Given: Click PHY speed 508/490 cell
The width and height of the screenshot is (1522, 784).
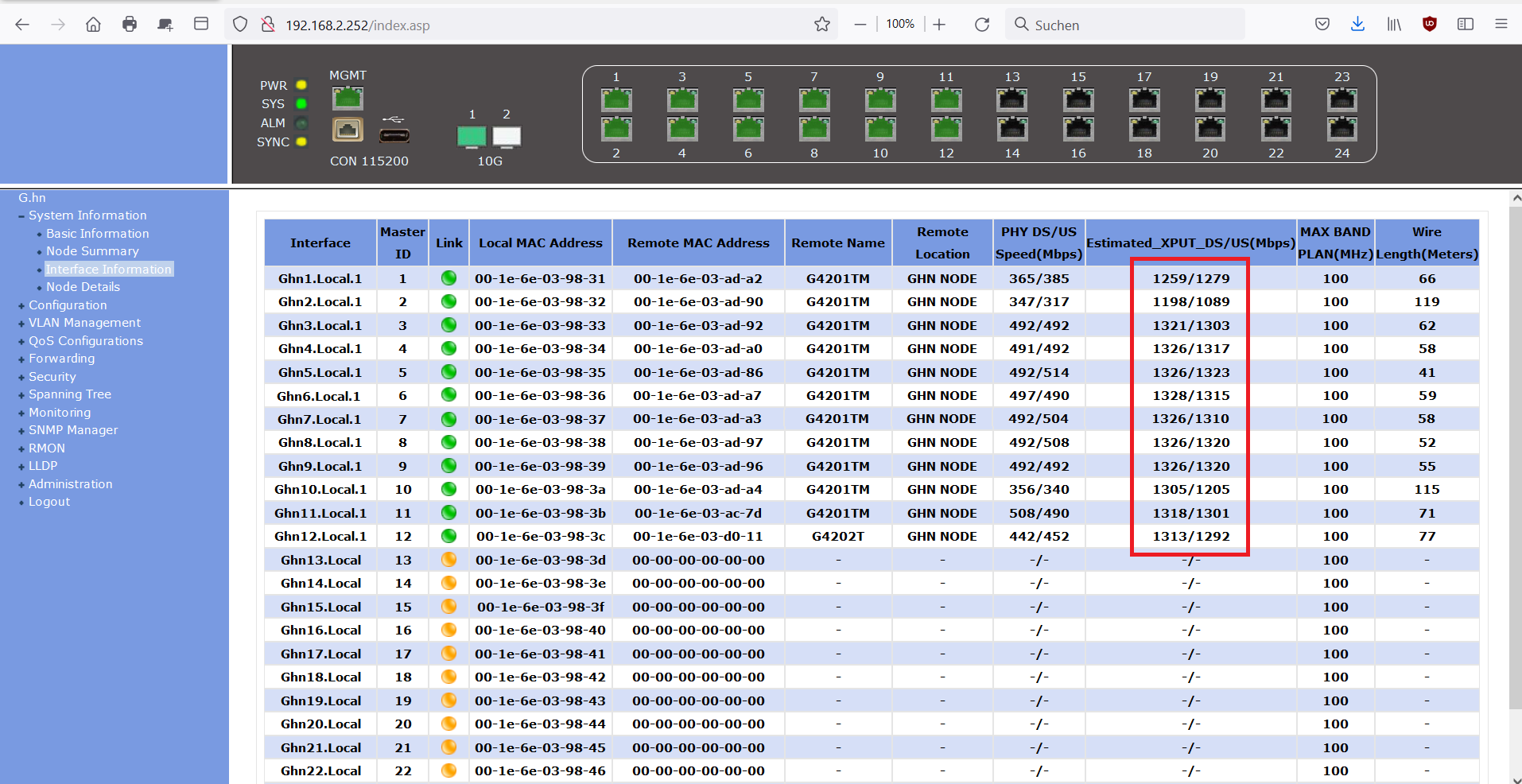Looking at the screenshot, I should (1039, 514).
